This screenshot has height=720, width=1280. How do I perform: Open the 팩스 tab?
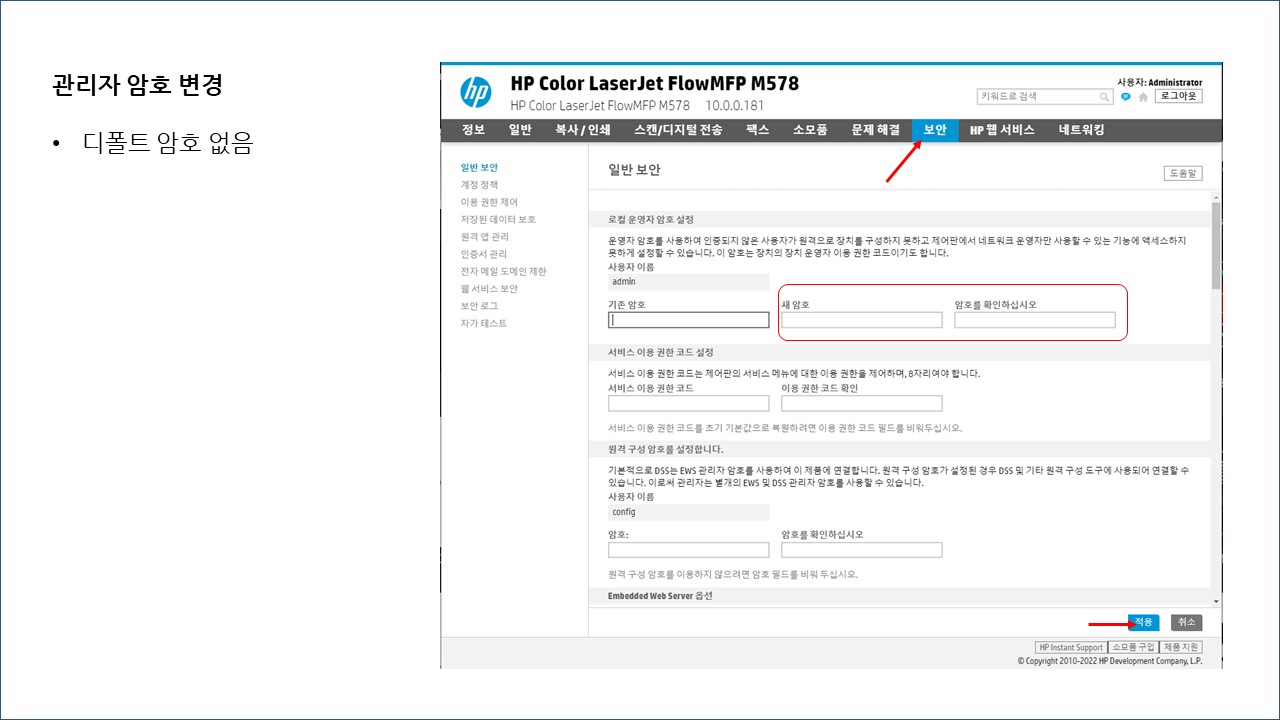coord(757,130)
